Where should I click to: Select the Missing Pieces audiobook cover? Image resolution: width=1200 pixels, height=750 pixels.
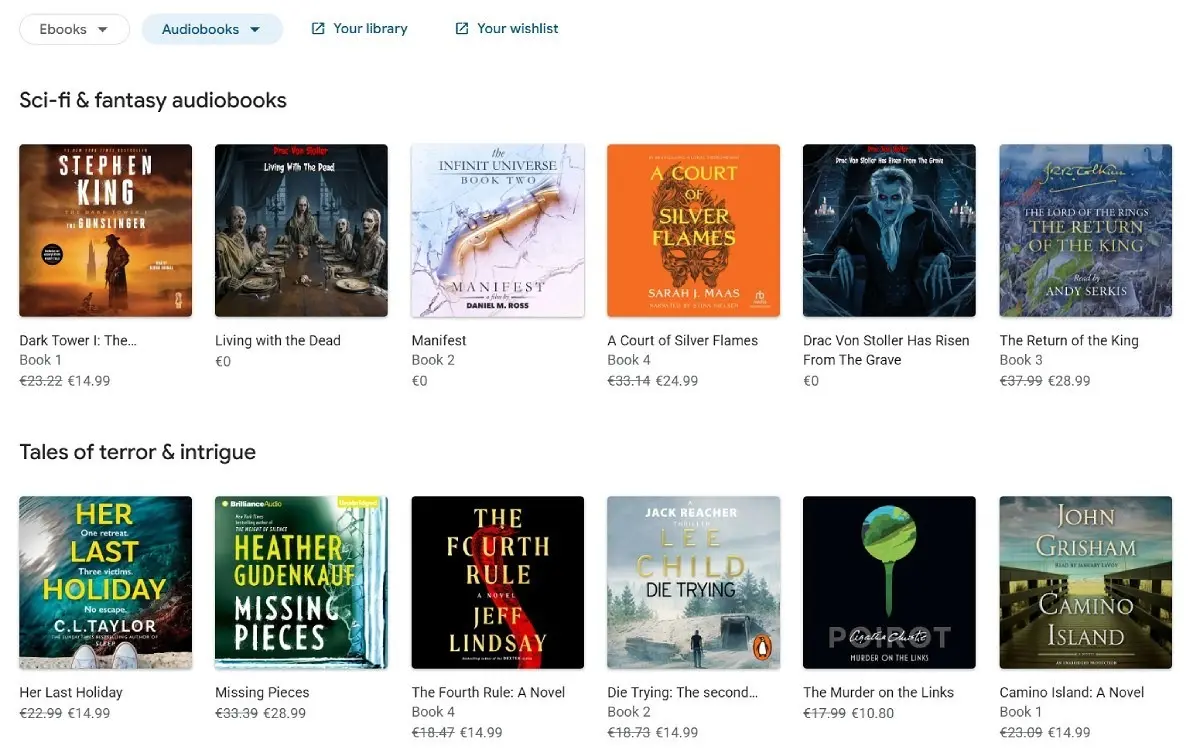tap(302, 583)
